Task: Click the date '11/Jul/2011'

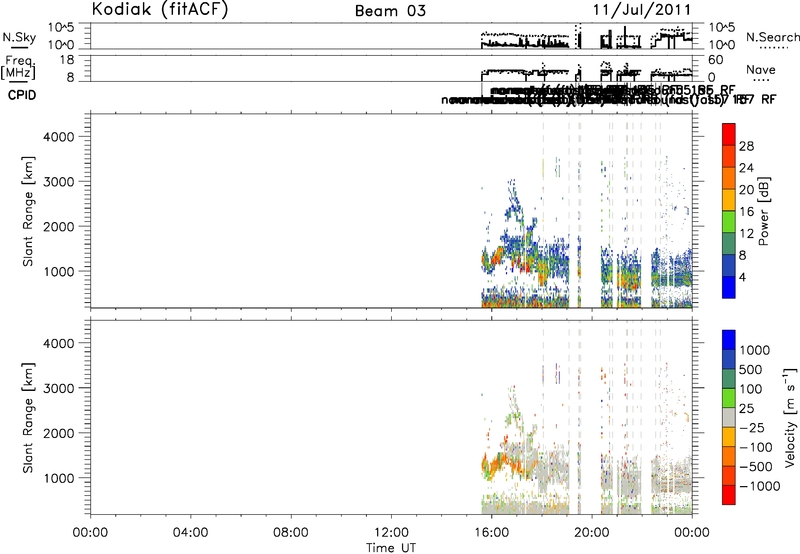Action: click(x=642, y=10)
